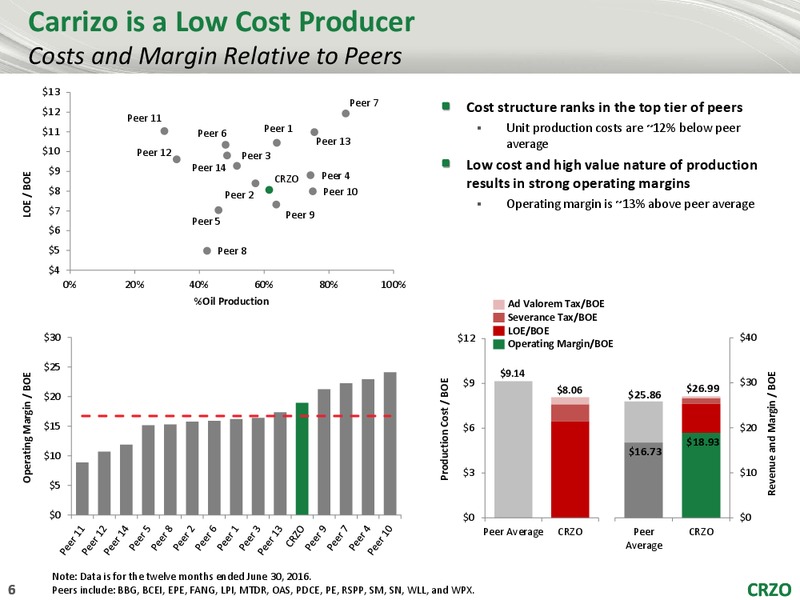Click the 'Operating Margin / BOE' axis title
Image resolution: width=800 pixels, height=600 pixels.
27,427
